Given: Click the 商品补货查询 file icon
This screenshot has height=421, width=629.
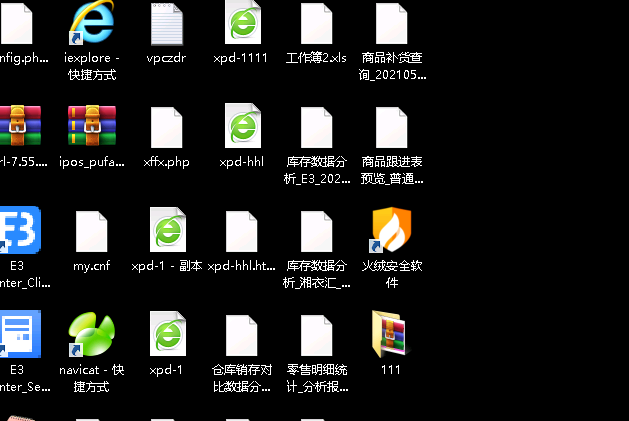Looking at the screenshot, I should pyautogui.click(x=391, y=24).
